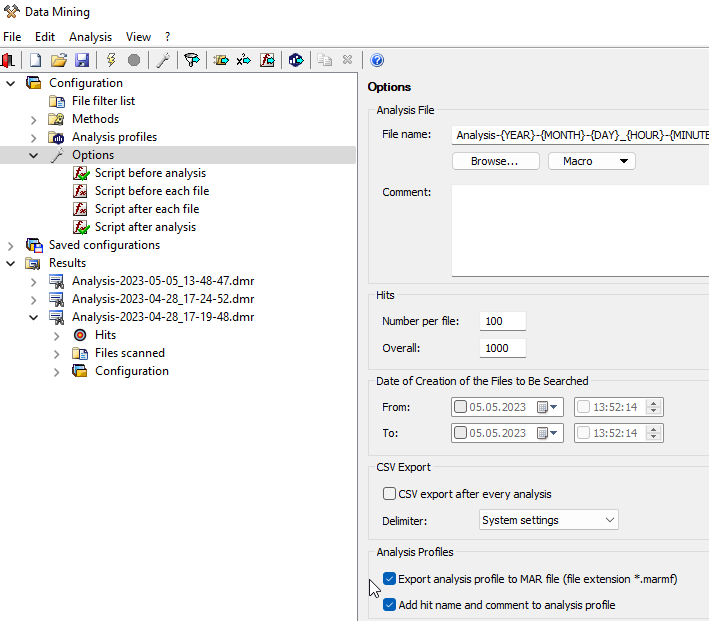Screen dimensions: 709x621
Task: Click the Overall hits field
Action: point(502,348)
